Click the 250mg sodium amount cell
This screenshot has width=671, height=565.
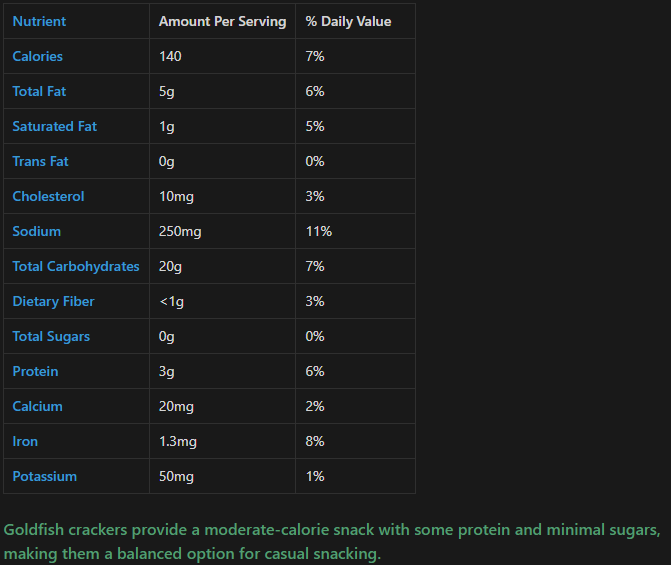pos(180,231)
